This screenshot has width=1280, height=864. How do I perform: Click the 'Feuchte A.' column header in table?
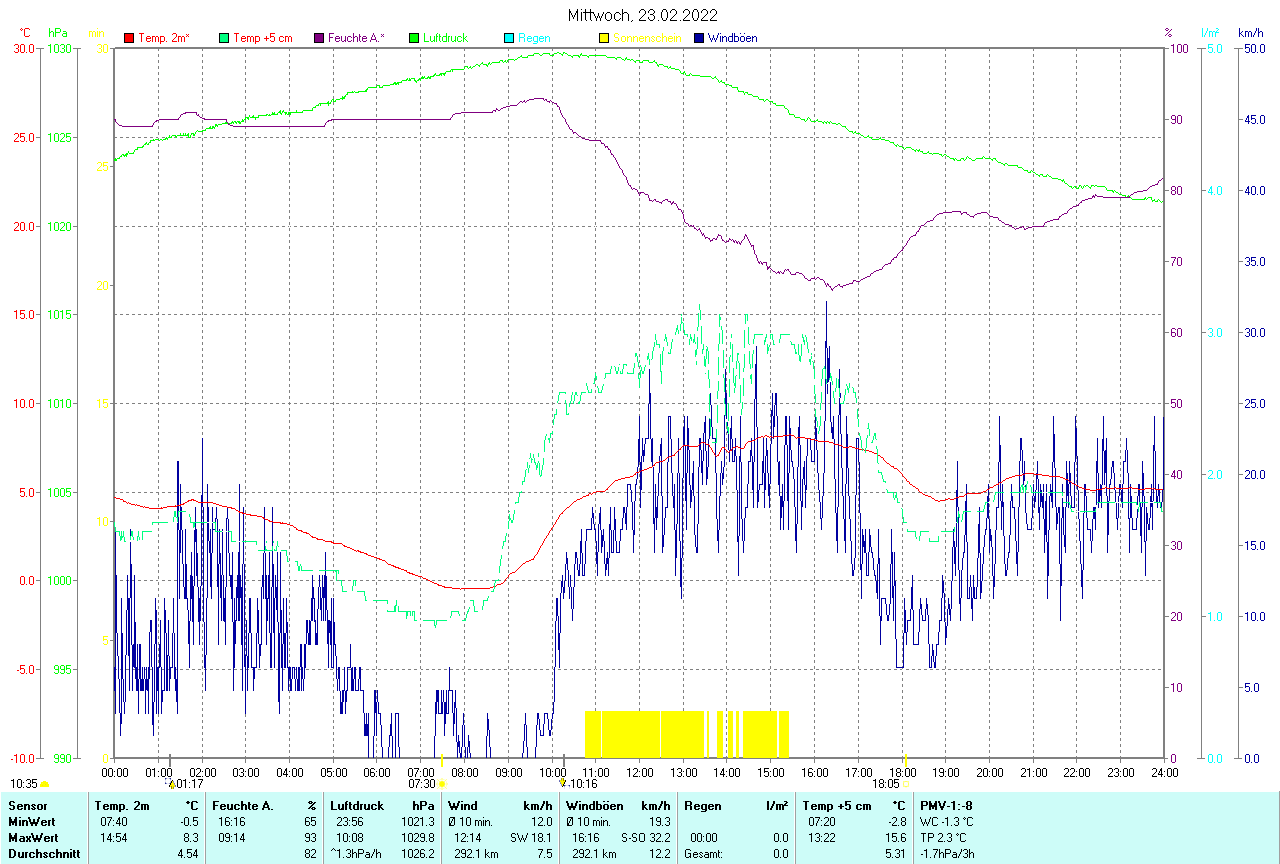(x=242, y=805)
